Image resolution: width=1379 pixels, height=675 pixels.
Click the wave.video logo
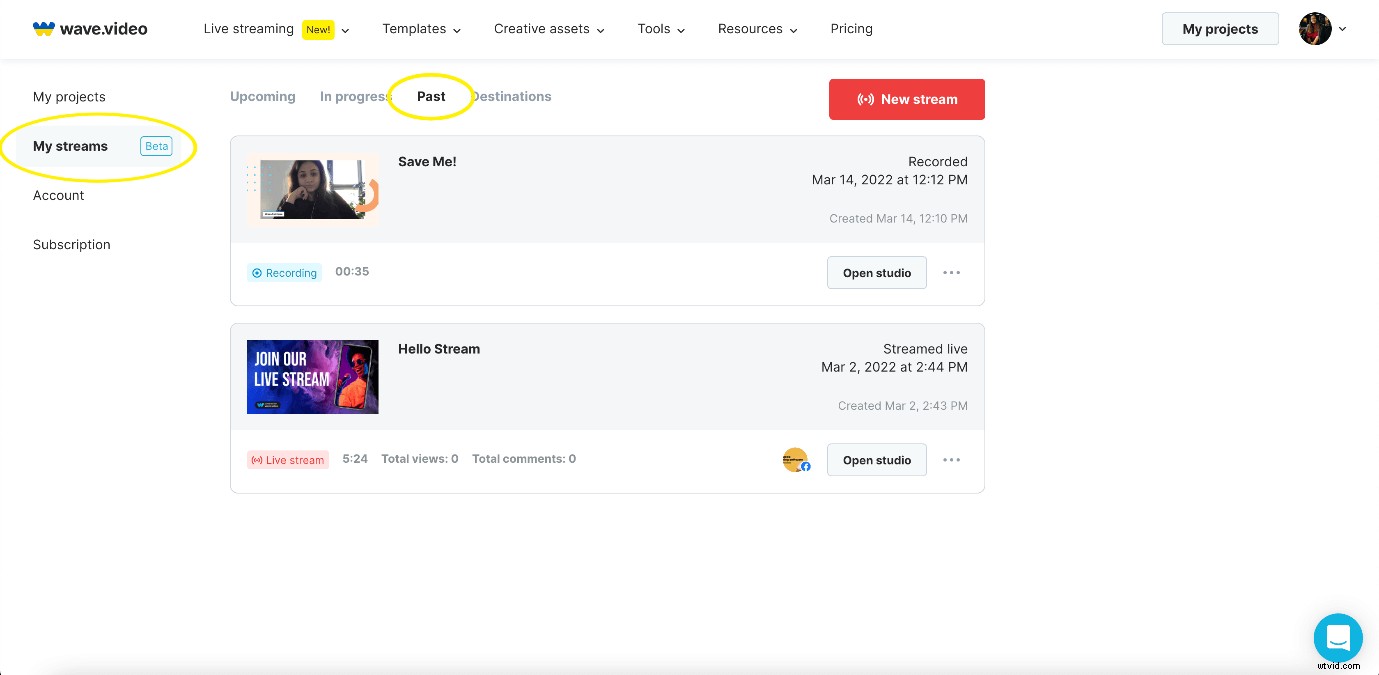(x=90, y=28)
